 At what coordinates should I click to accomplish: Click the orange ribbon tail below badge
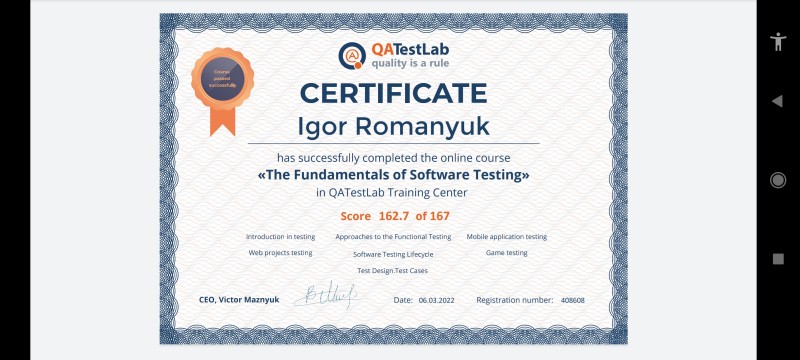point(222,122)
